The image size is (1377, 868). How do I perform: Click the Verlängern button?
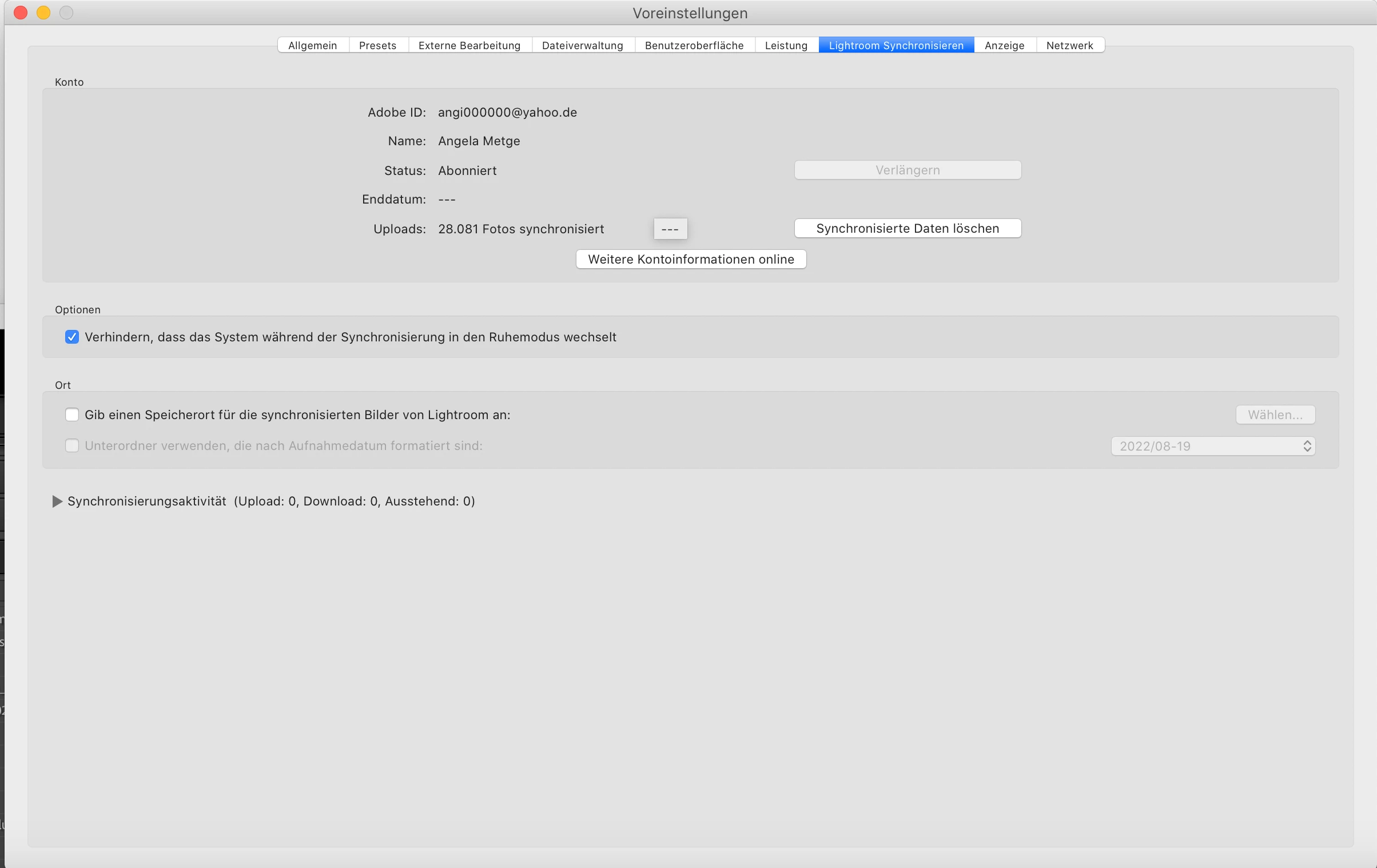coord(907,170)
